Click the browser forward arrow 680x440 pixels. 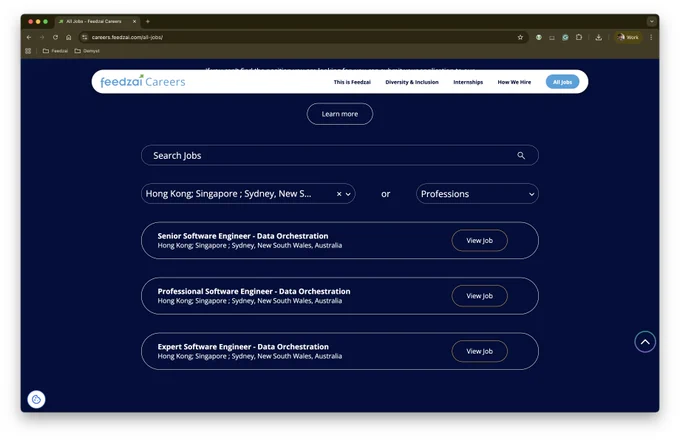coord(42,37)
